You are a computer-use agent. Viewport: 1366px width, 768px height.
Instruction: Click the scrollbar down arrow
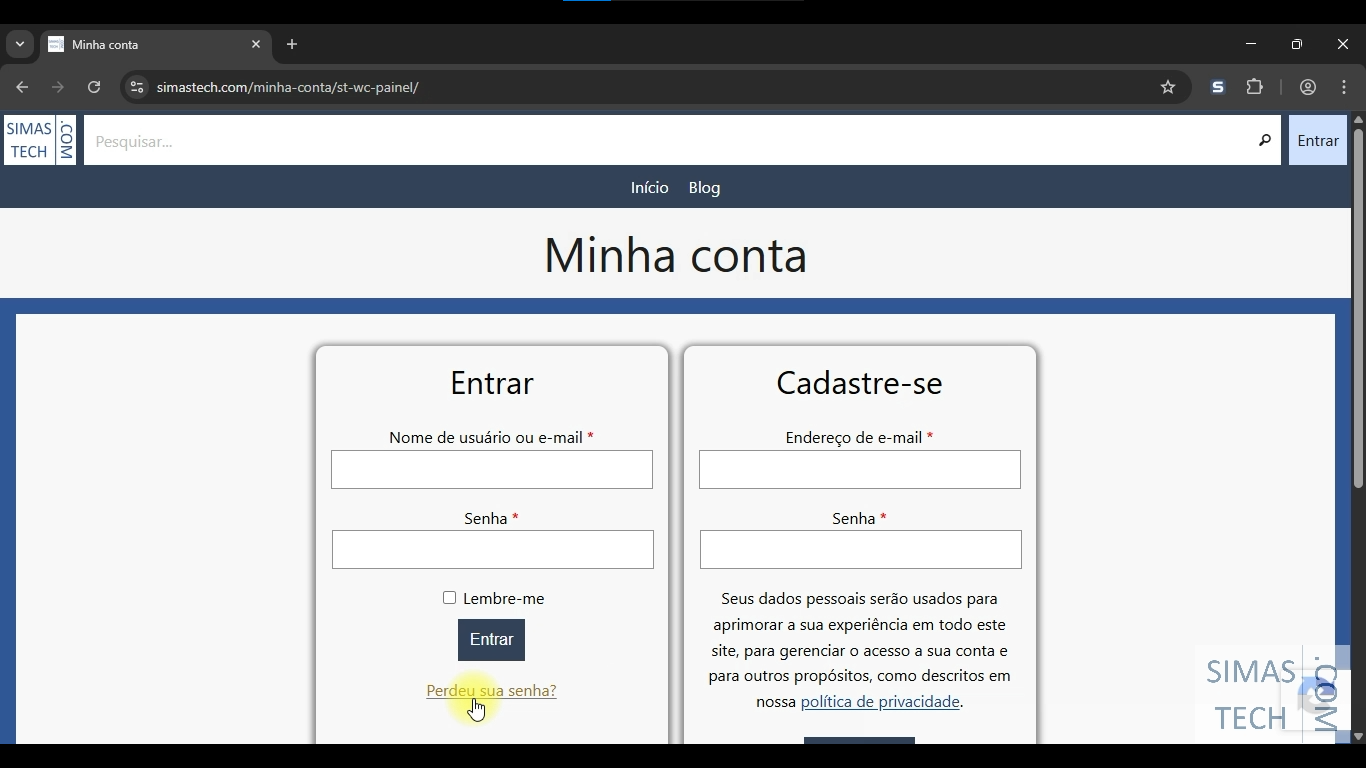tap(1358, 737)
